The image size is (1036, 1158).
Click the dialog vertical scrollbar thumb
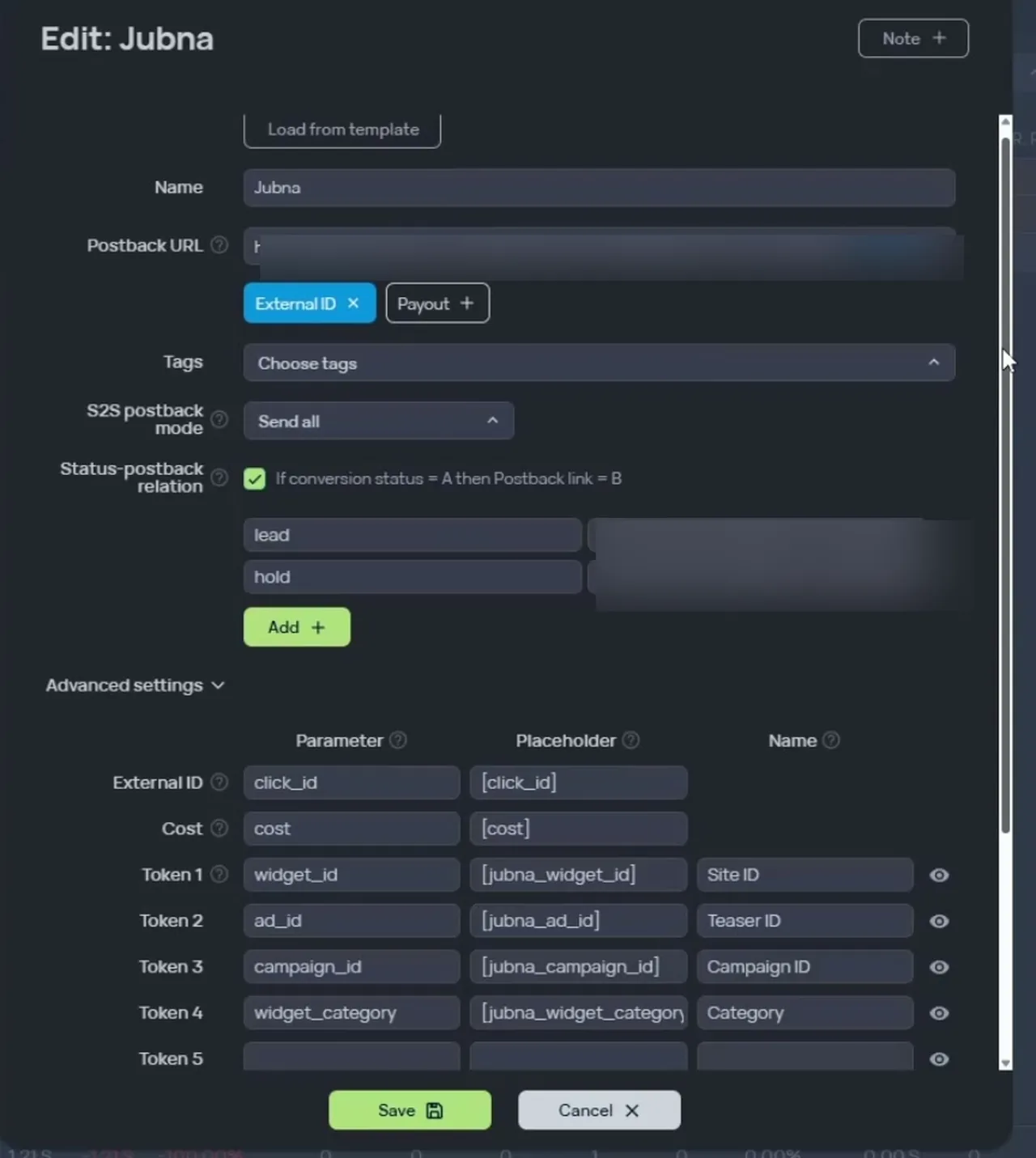[1005, 484]
